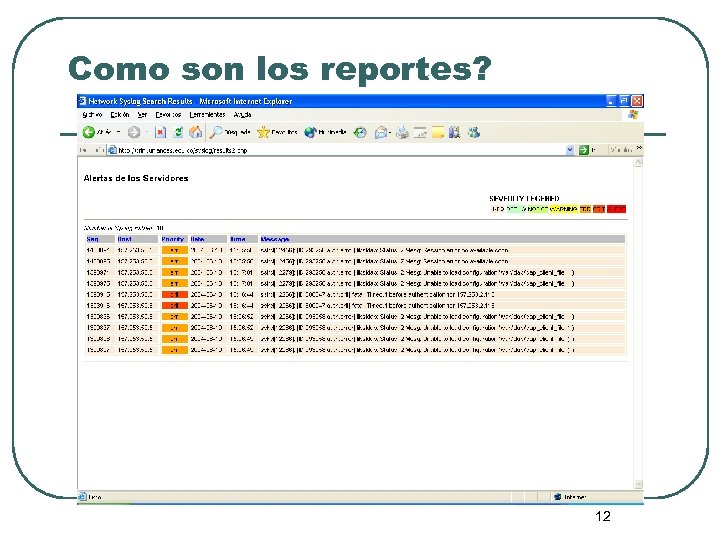This screenshot has height=540, width=720.
Task: Click the grey Forward arrow button
Action: coord(134,132)
